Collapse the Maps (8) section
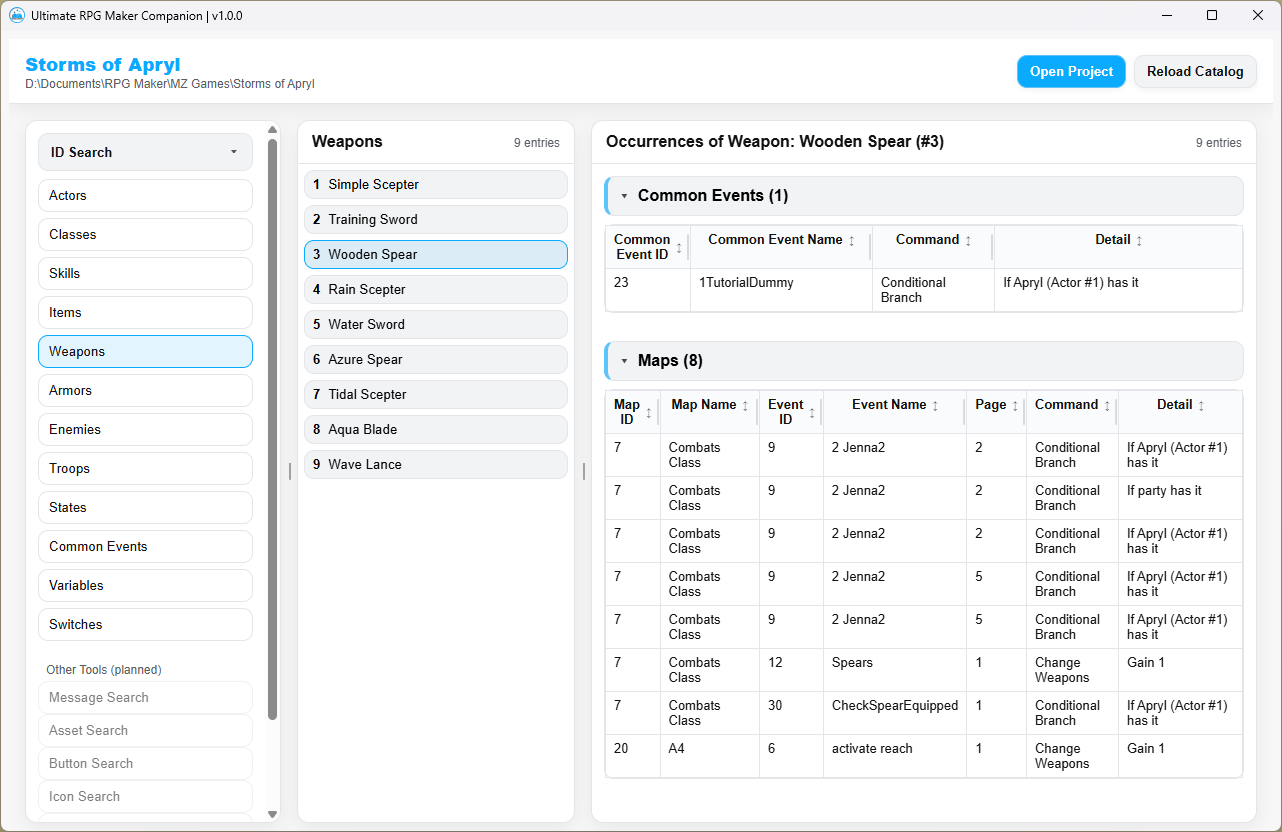Viewport: 1282px width, 832px height. point(625,361)
